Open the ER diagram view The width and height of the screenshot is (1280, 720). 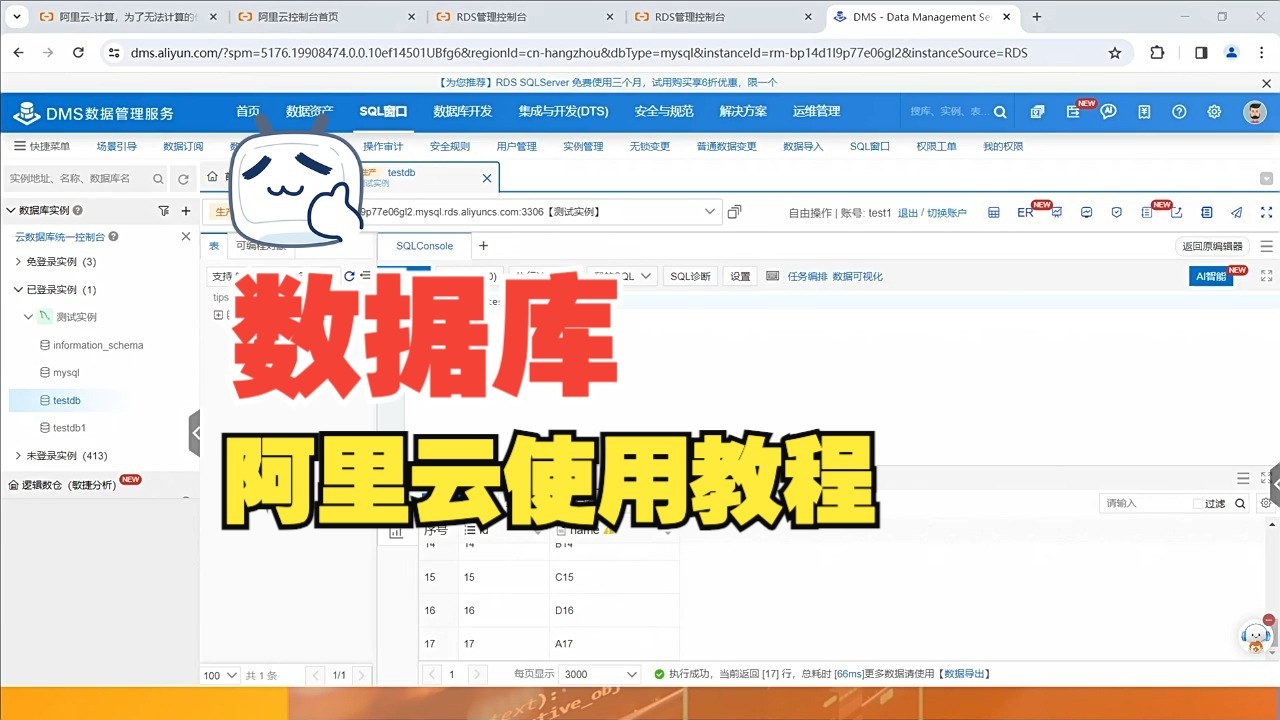[1025, 212]
